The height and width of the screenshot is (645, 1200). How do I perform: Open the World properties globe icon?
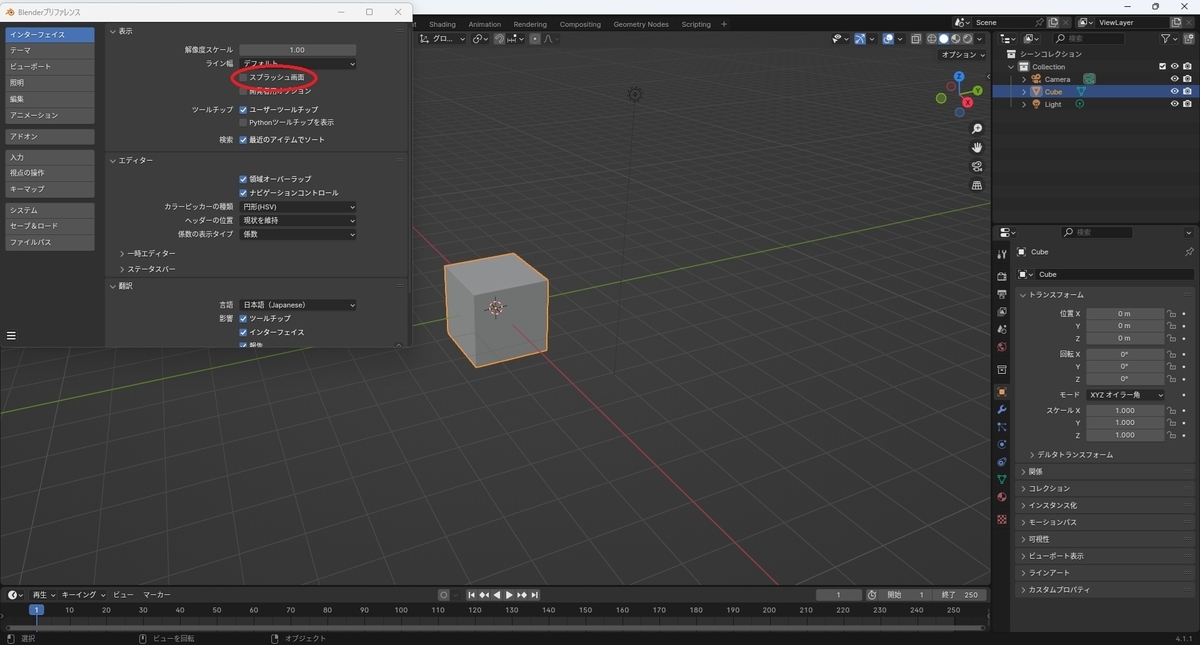point(1002,347)
